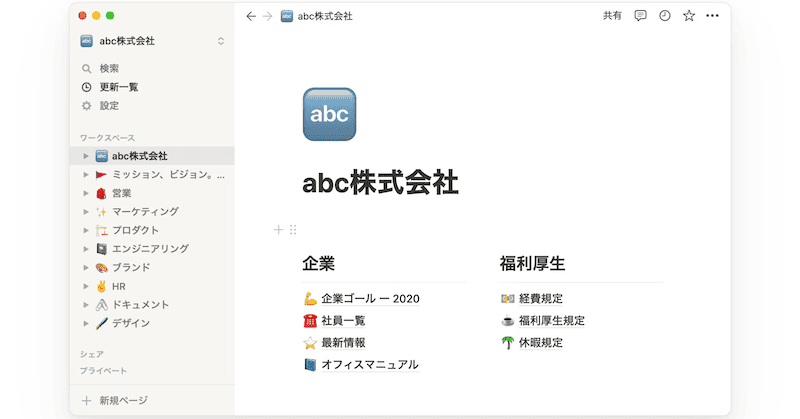The image size is (800, 419).
Task: Open the workspace switcher abc株式会社
Action: [153, 41]
